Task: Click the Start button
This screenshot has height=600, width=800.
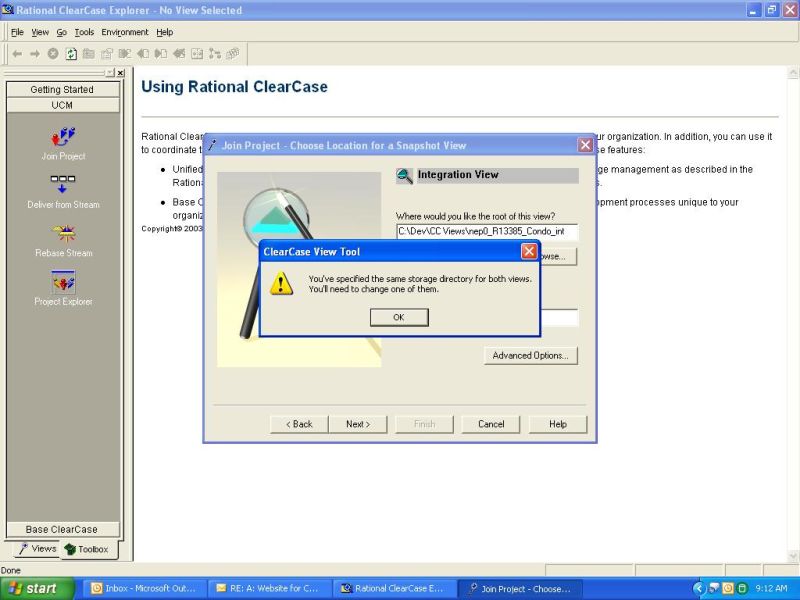Action: point(36,588)
